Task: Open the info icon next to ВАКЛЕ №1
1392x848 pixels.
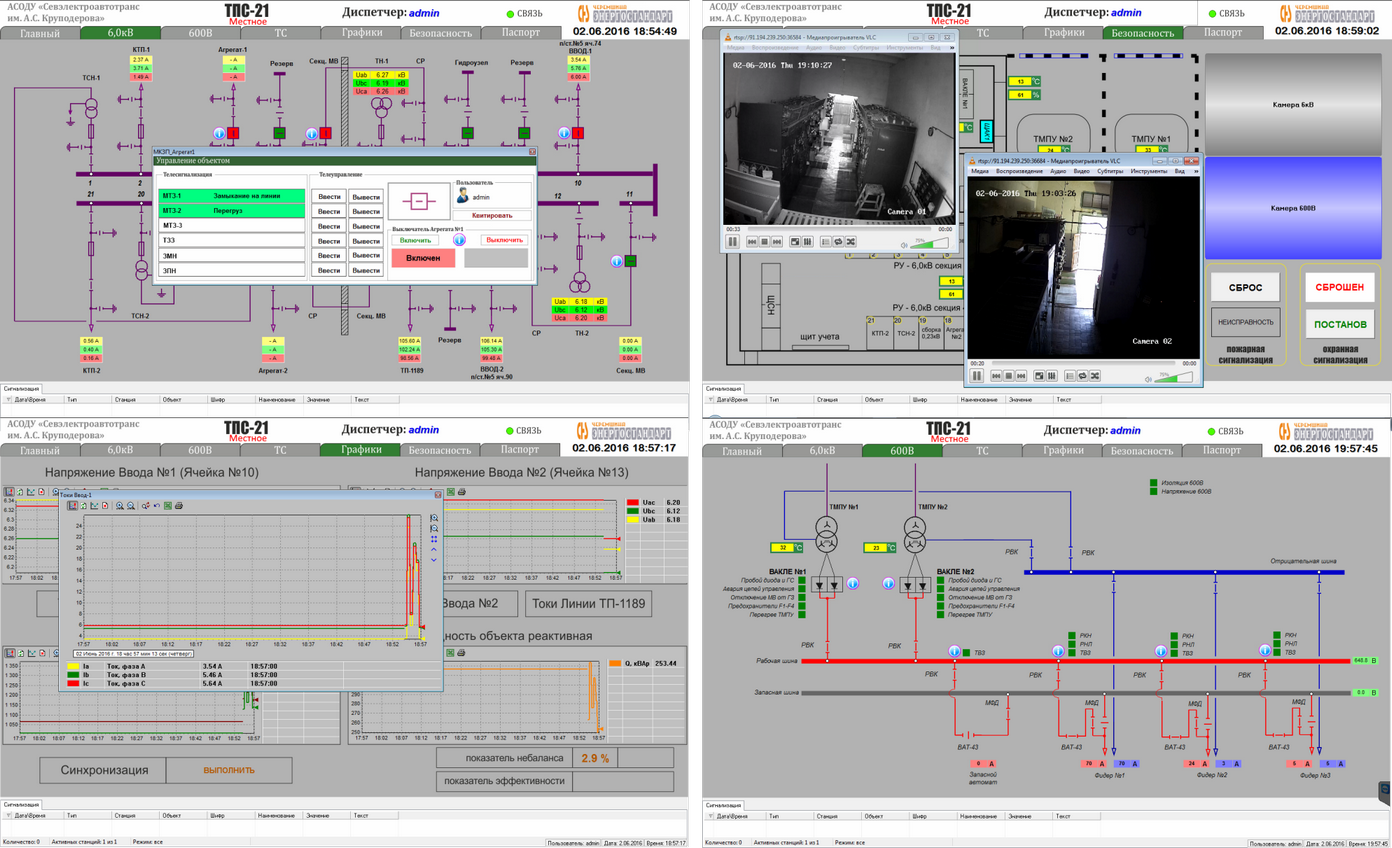Action: (x=853, y=583)
